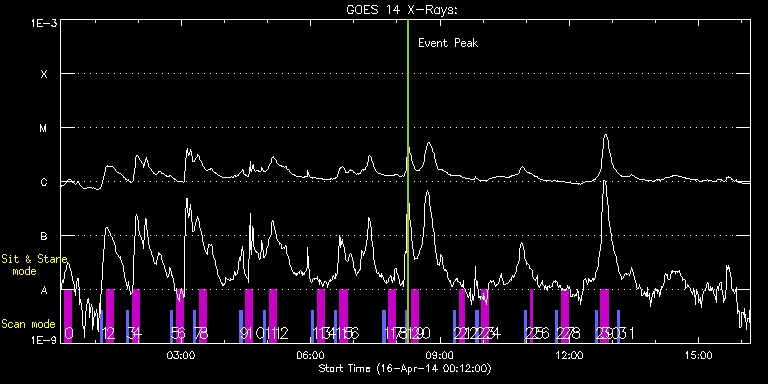768x384 pixels.
Task: Click the 'B' flare class label
Action: click(x=44, y=236)
